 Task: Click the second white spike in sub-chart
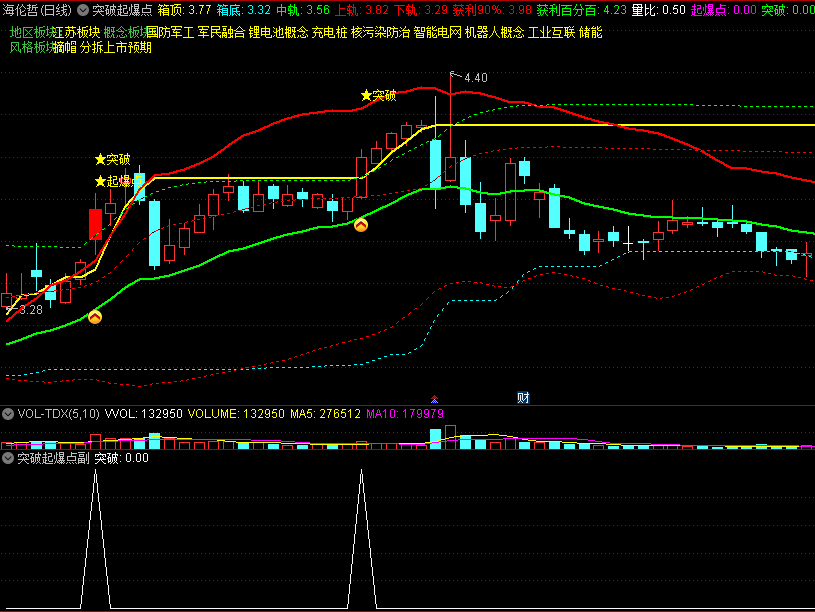(362, 538)
